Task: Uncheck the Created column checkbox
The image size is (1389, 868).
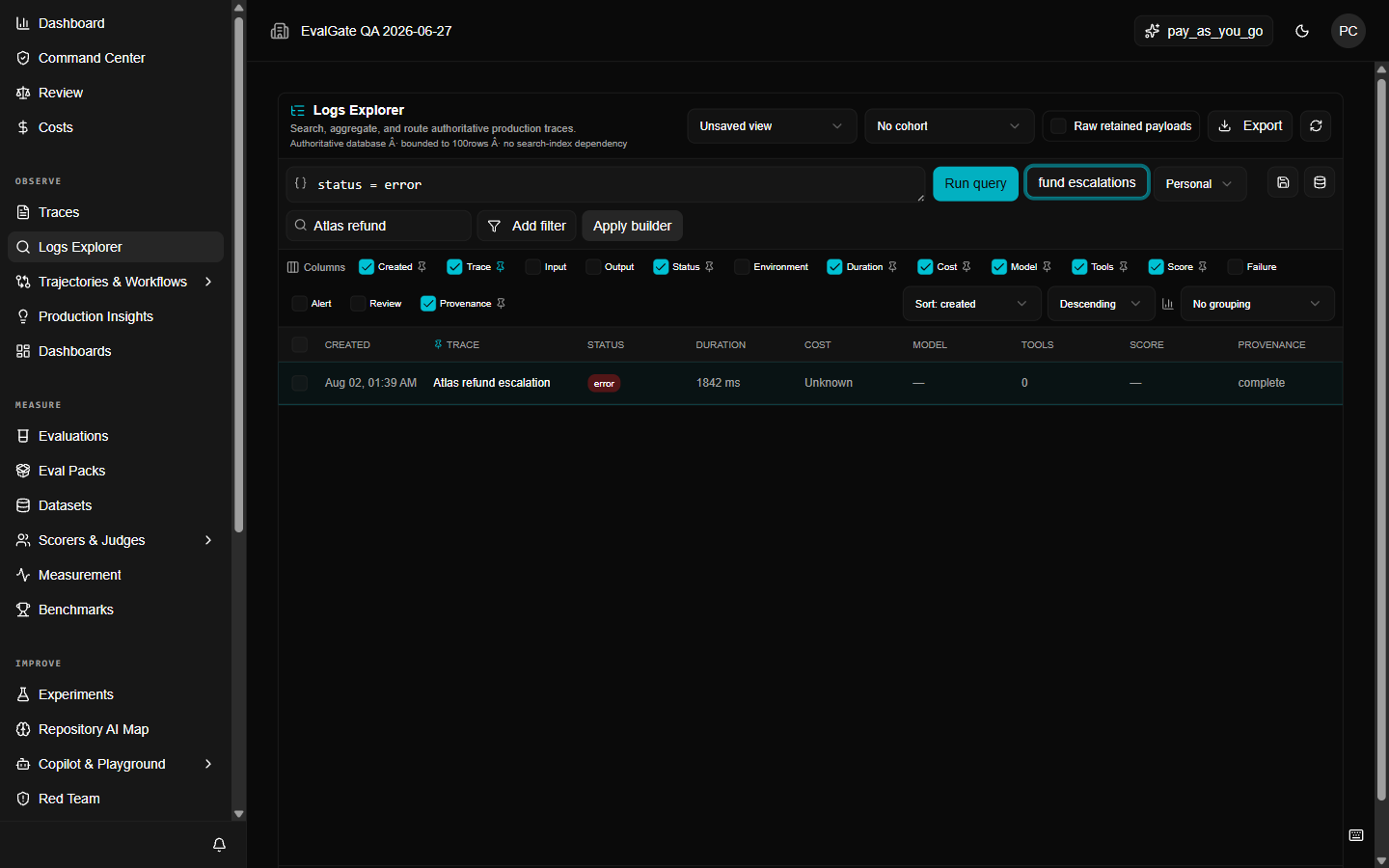Action: [367, 267]
